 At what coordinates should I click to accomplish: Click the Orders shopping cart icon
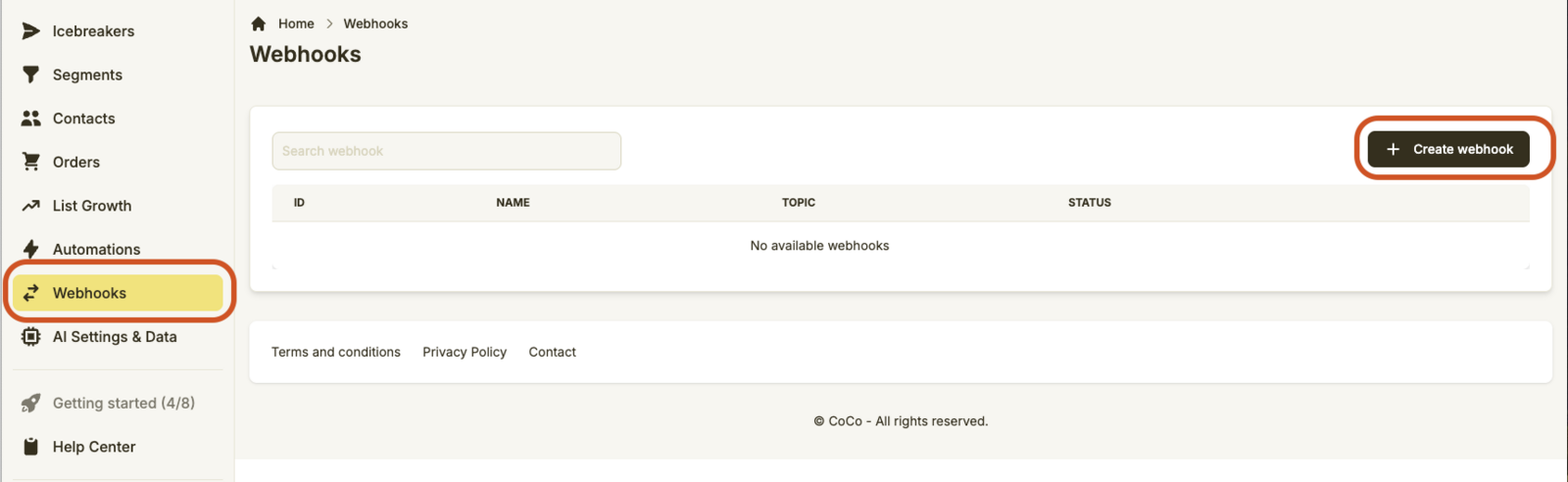31,162
